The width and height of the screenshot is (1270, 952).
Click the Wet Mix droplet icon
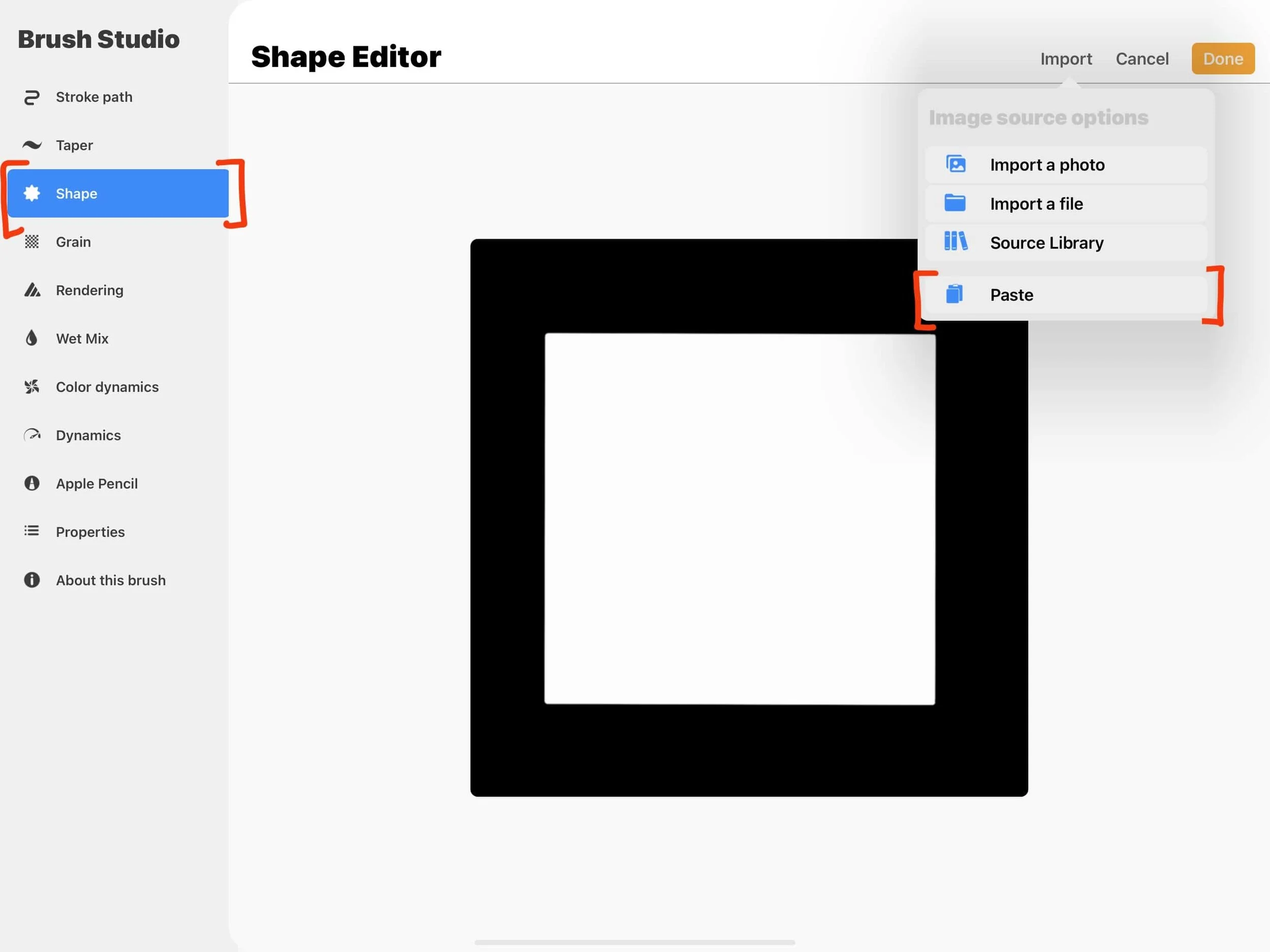[31, 338]
